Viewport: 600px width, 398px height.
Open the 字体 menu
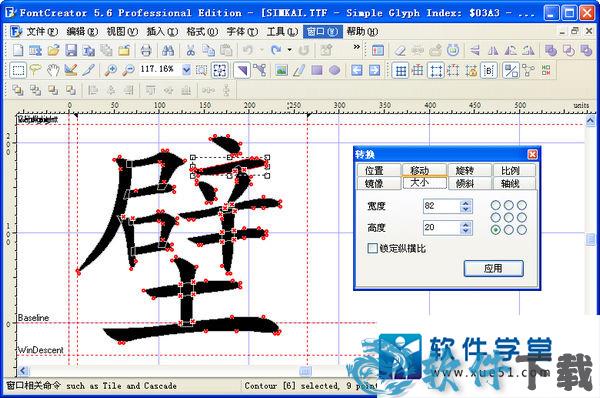point(242,31)
